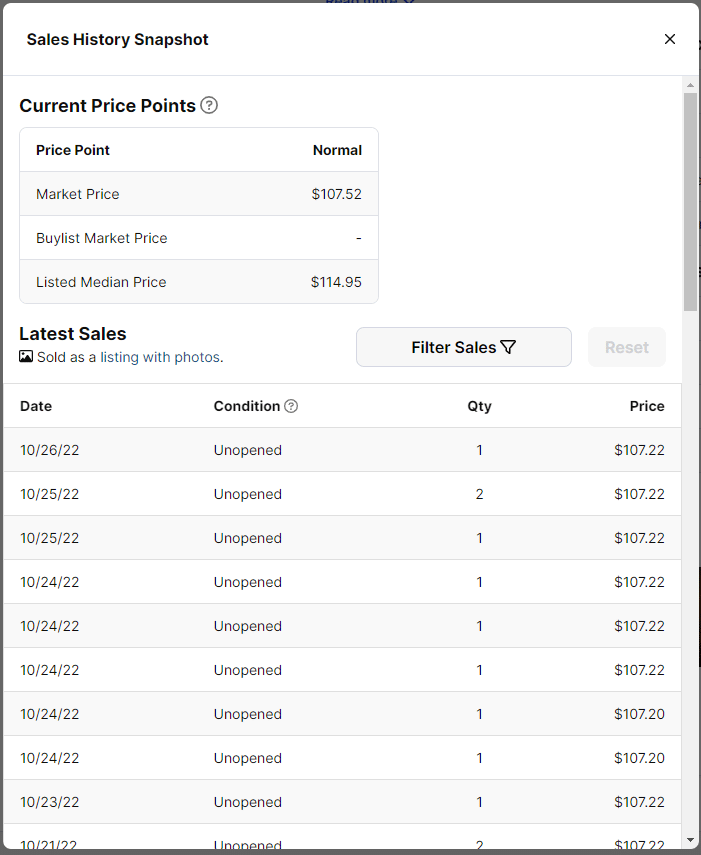Screen dimensions: 701x855
Task: Click the Date column header
Action: (36, 406)
